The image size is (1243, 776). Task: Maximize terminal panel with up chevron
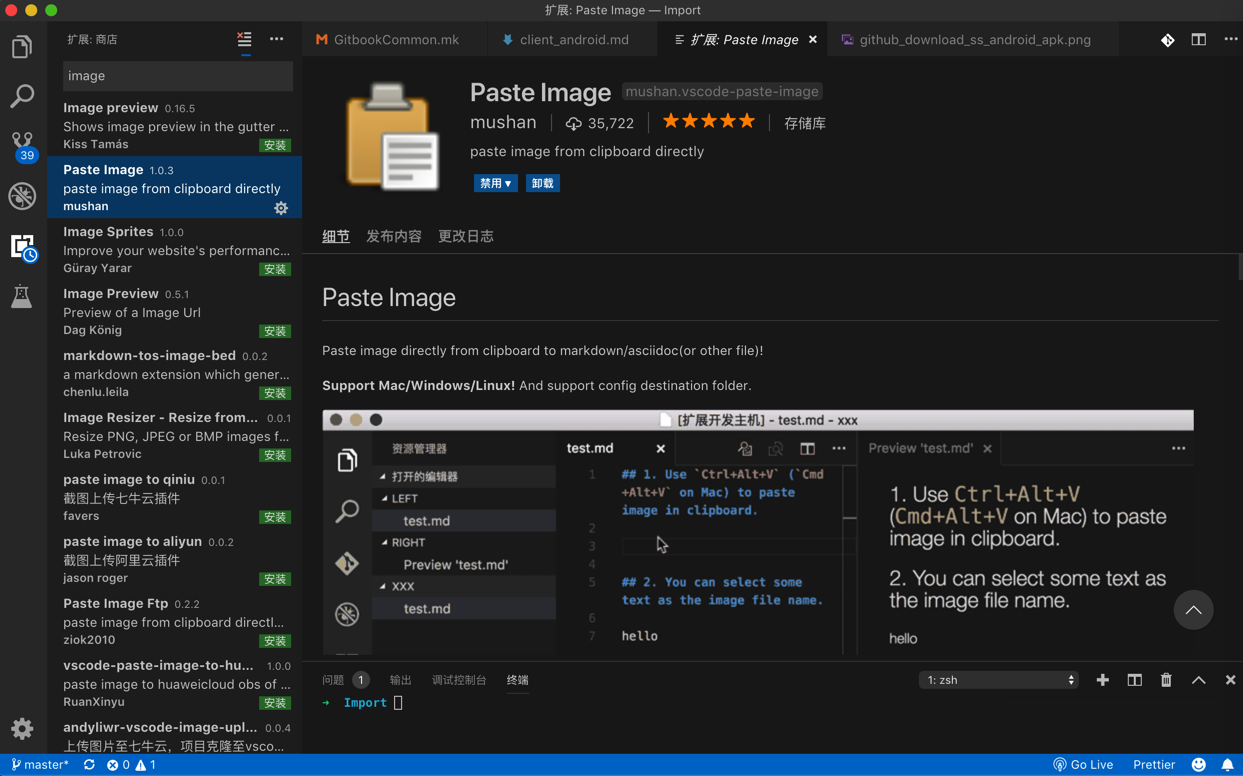[x=1198, y=680]
